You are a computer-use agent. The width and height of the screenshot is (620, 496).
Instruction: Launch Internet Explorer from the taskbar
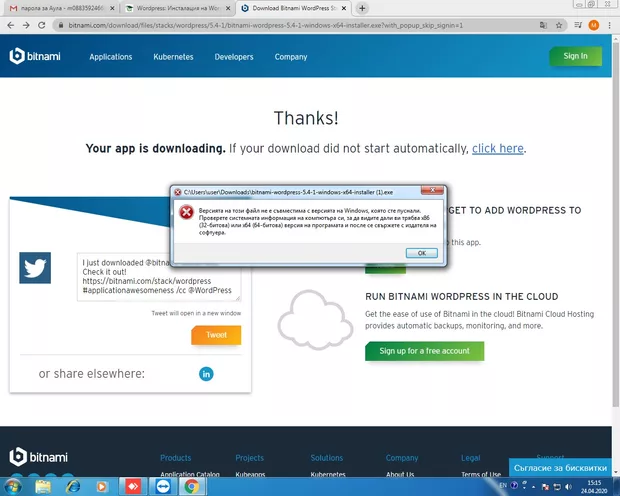click(73, 487)
